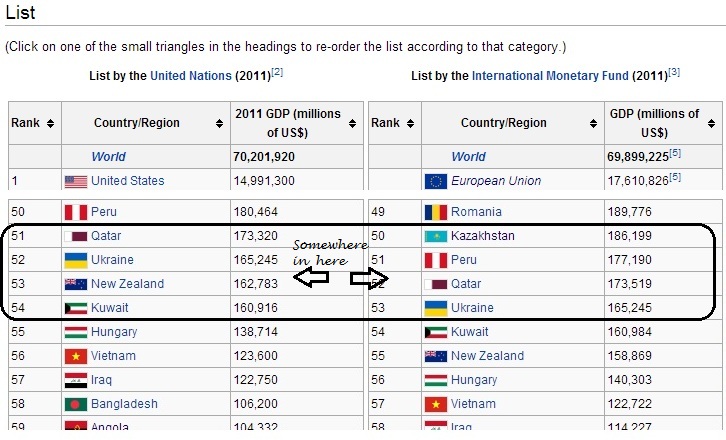
Task: Open the International Monetary Fund link
Action: coord(550,76)
